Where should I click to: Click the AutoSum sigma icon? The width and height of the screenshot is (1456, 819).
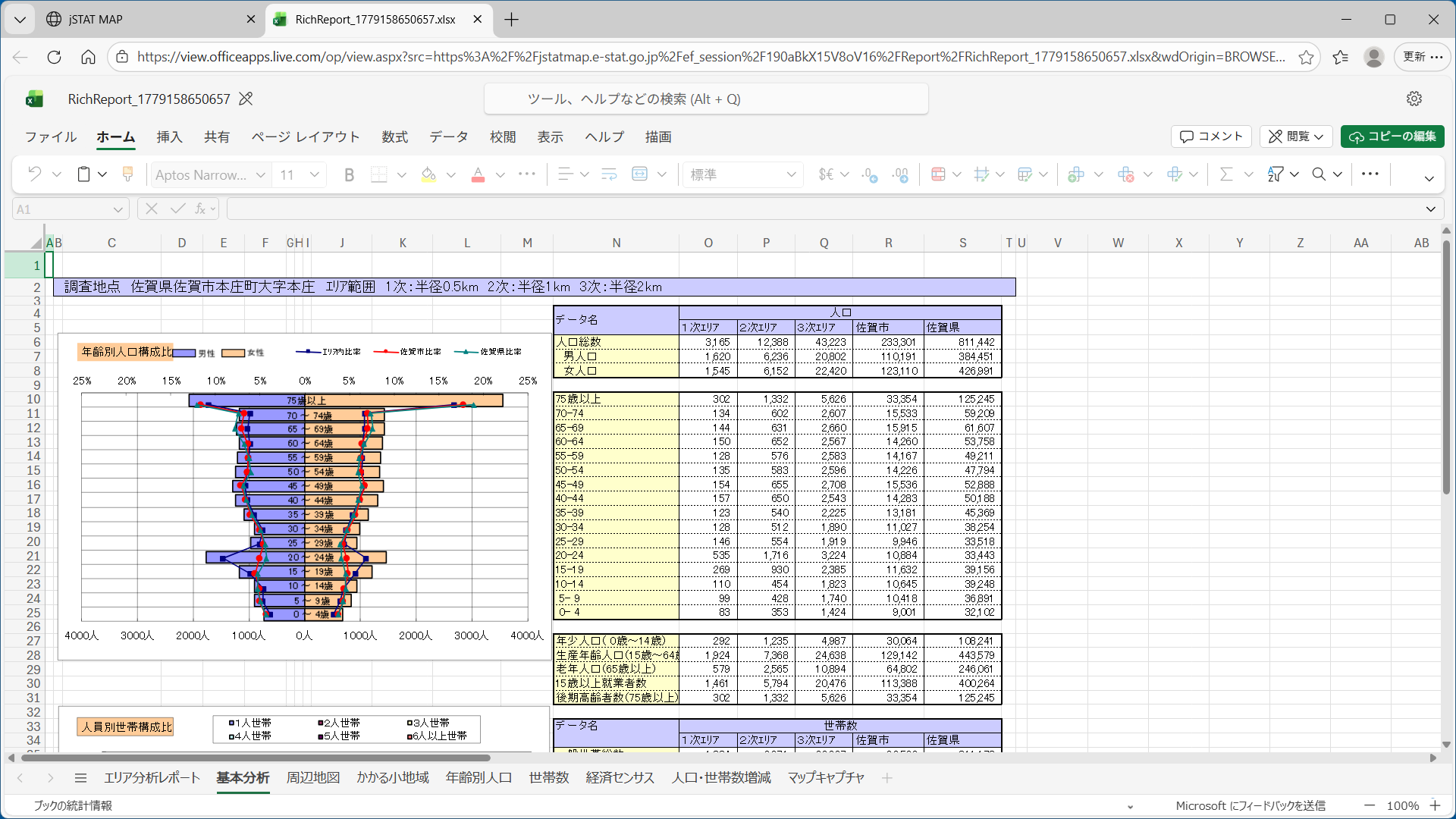pos(1225,174)
